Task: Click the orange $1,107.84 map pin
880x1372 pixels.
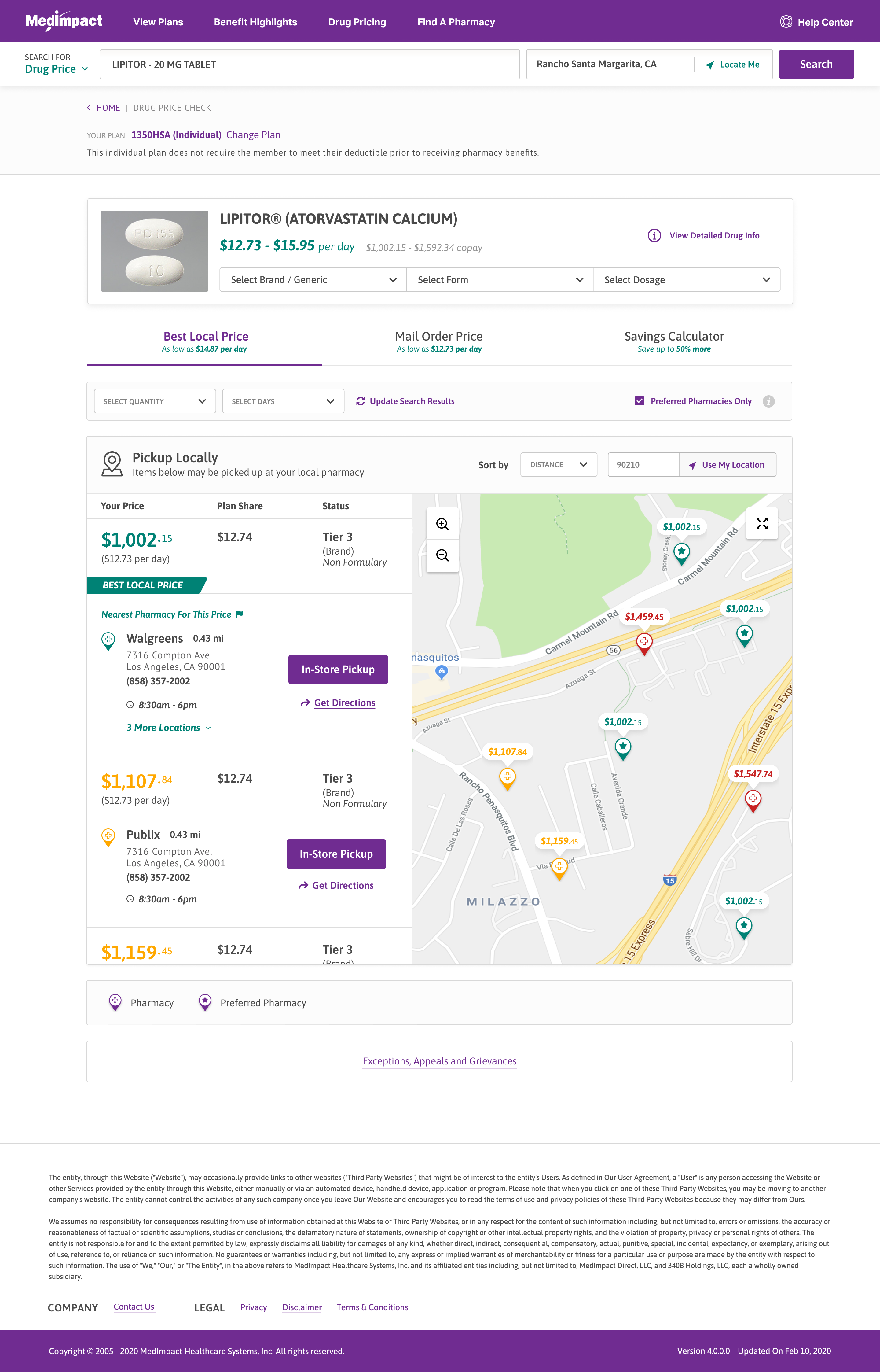Action: (x=508, y=779)
